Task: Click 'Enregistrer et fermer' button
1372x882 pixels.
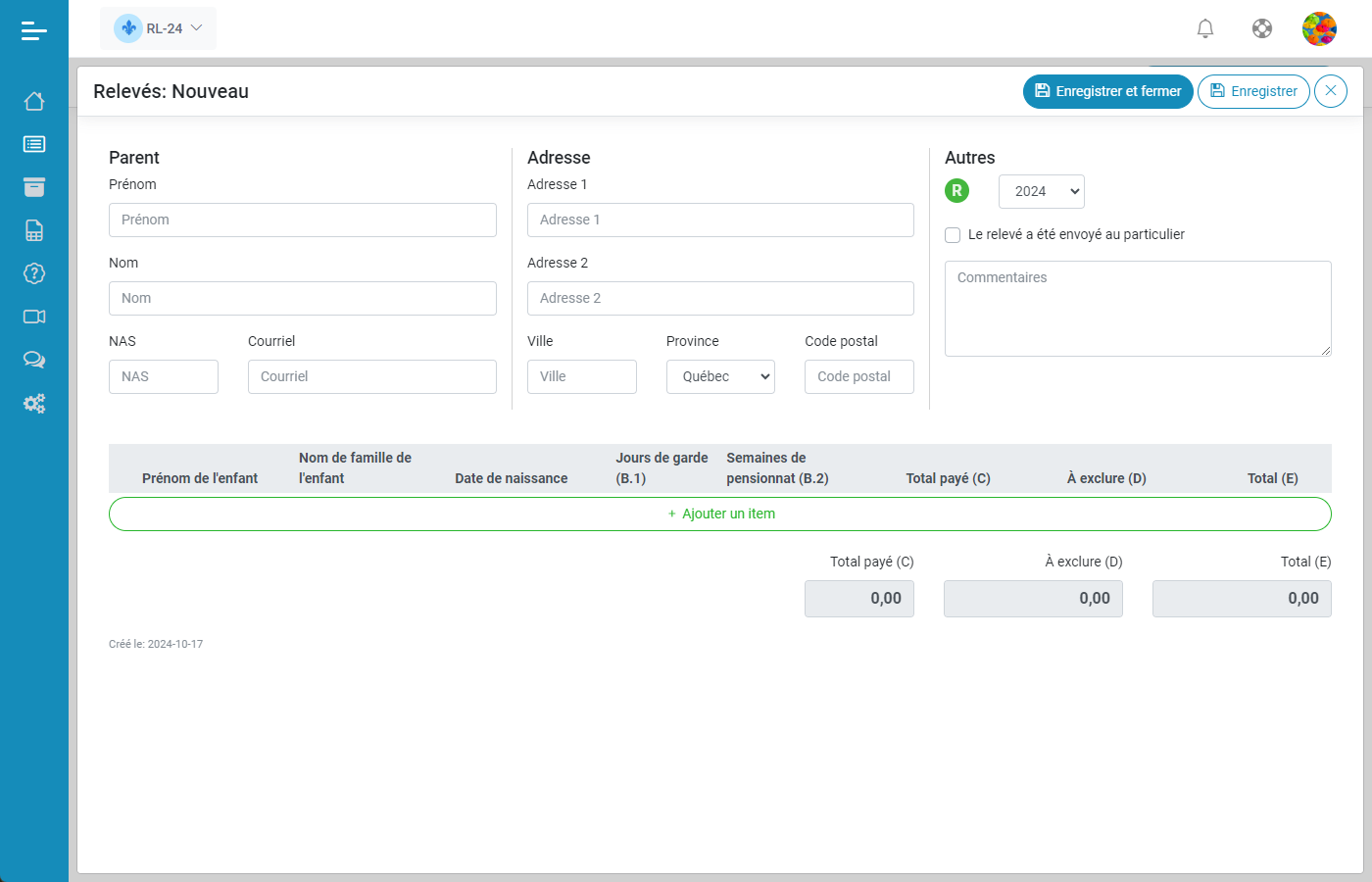Action: pos(1107,91)
